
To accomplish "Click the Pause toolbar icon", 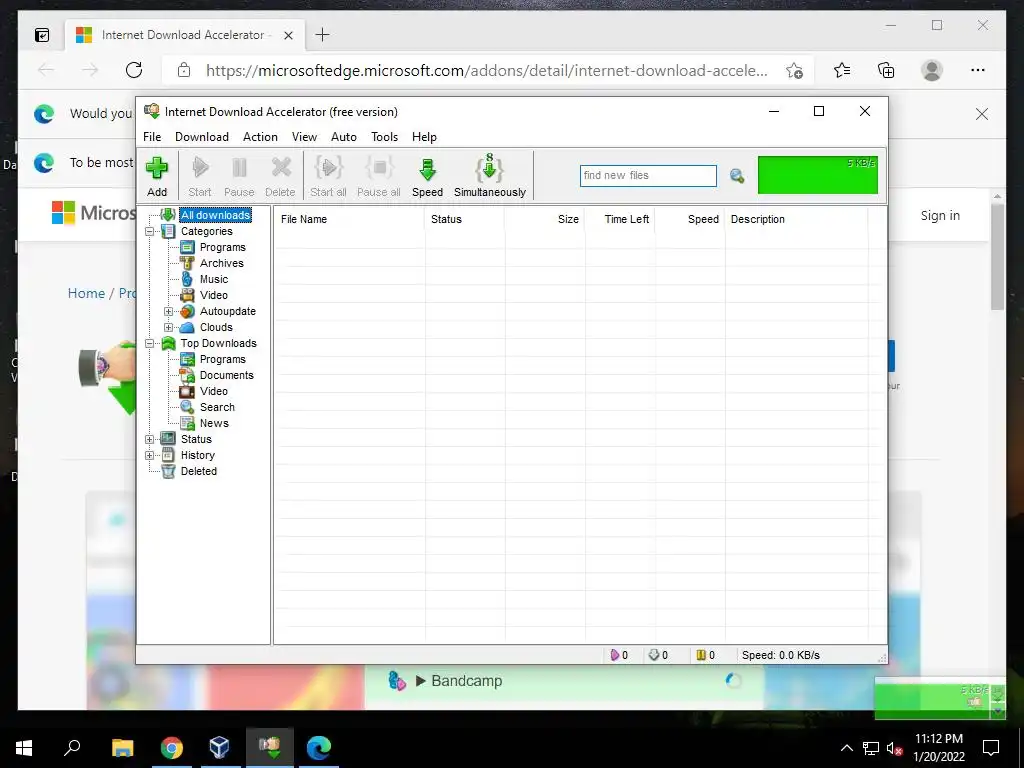I will pyautogui.click(x=239, y=176).
